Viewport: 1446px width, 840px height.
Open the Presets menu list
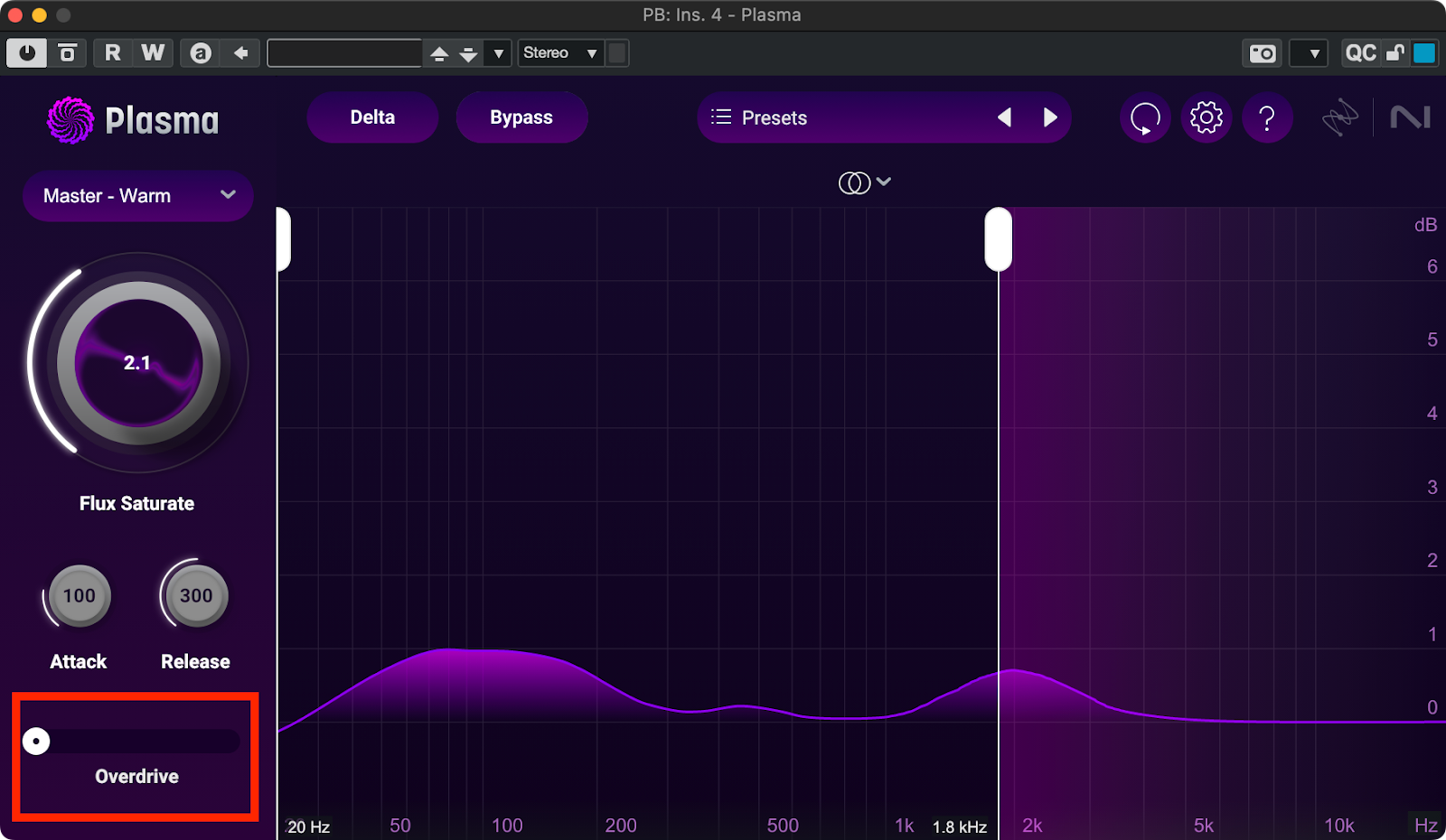pos(759,117)
